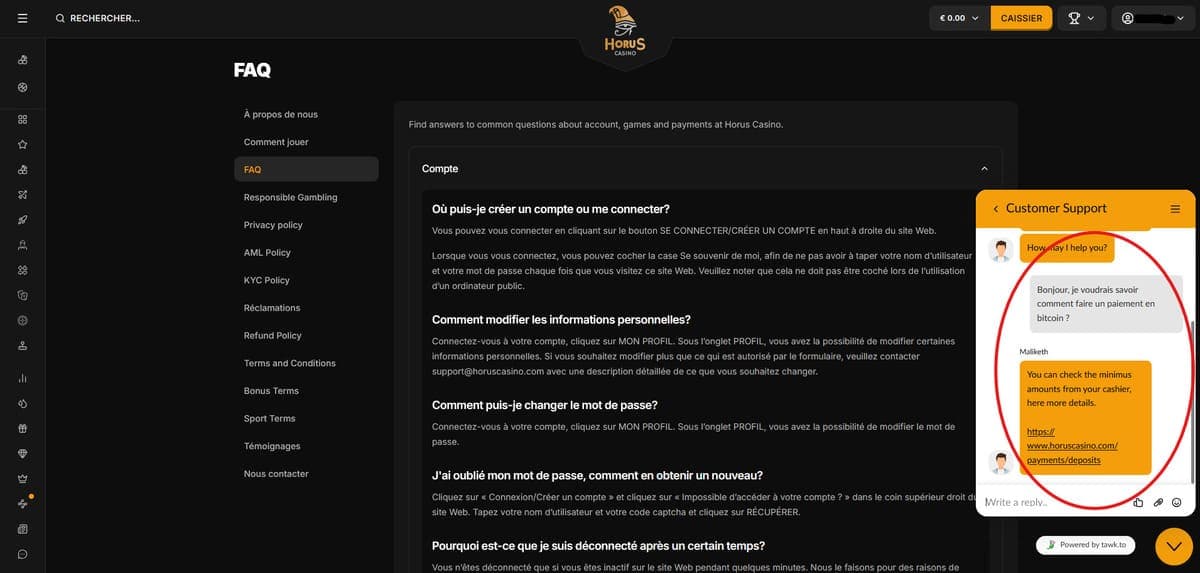Viewport: 1200px width, 573px height.
Task: Click paperclip attach icon in chat
Action: [x=1158, y=502]
